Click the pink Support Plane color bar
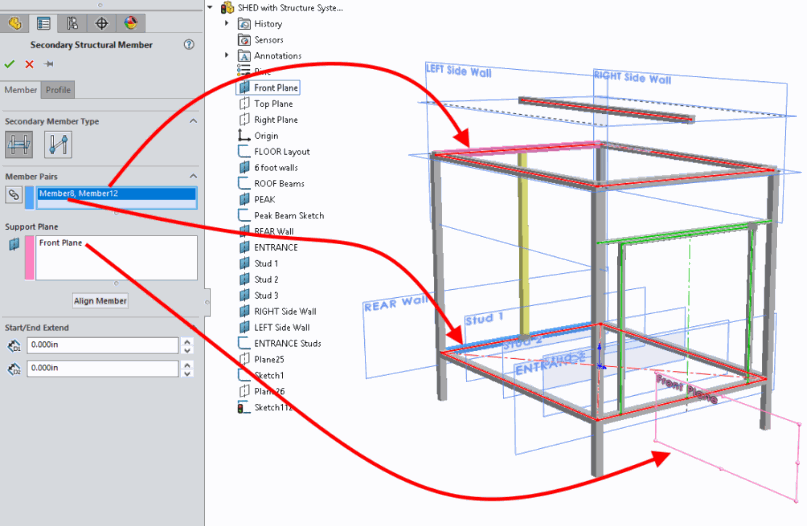Image resolution: width=807 pixels, height=526 pixels. pyautogui.click(x=30, y=258)
